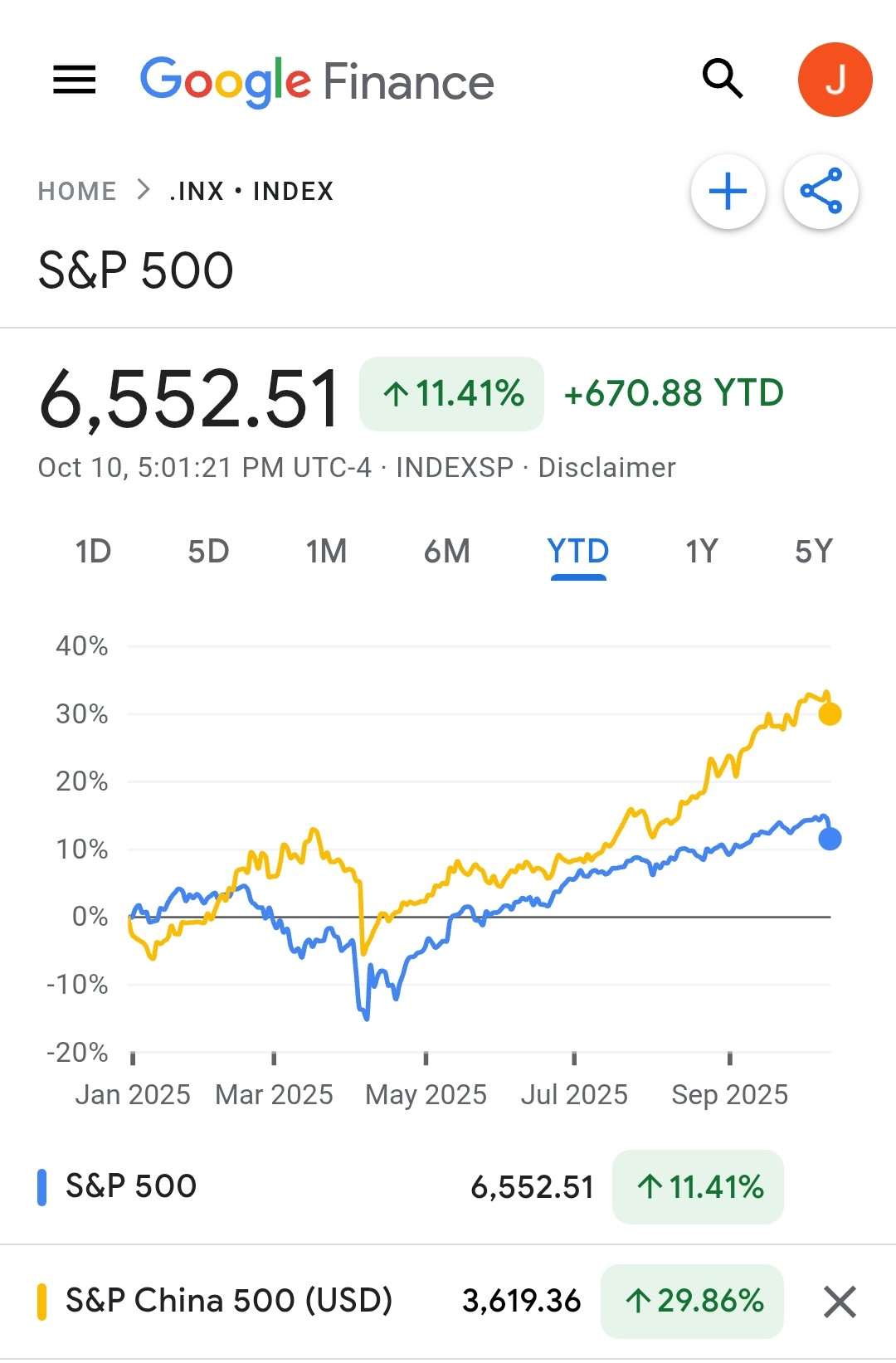Select the YTD time range tab

click(578, 552)
